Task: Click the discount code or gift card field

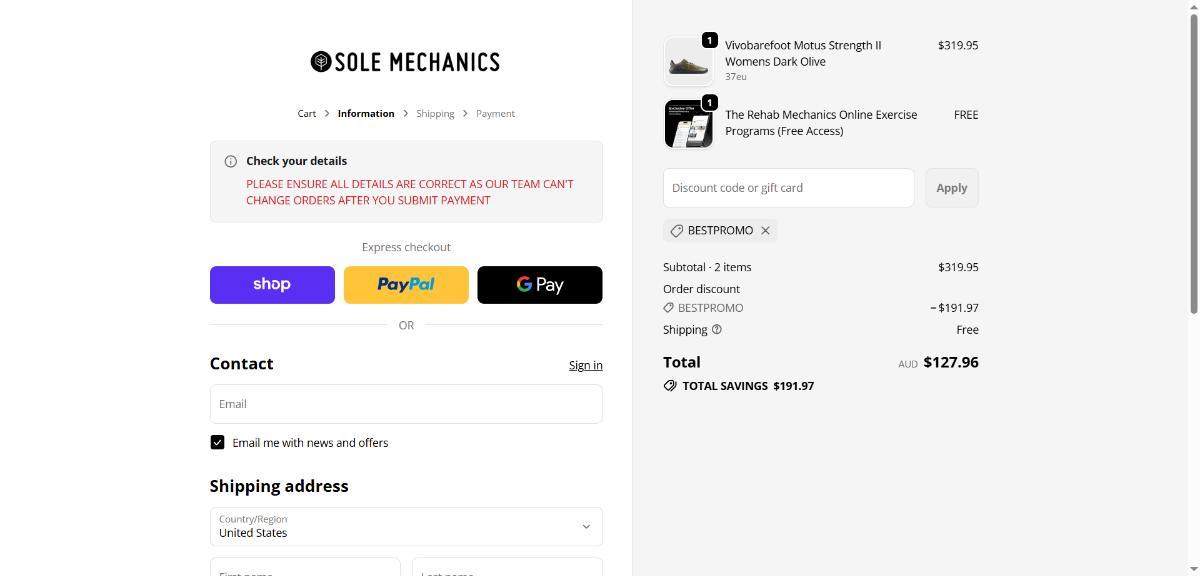Action: click(788, 188)
